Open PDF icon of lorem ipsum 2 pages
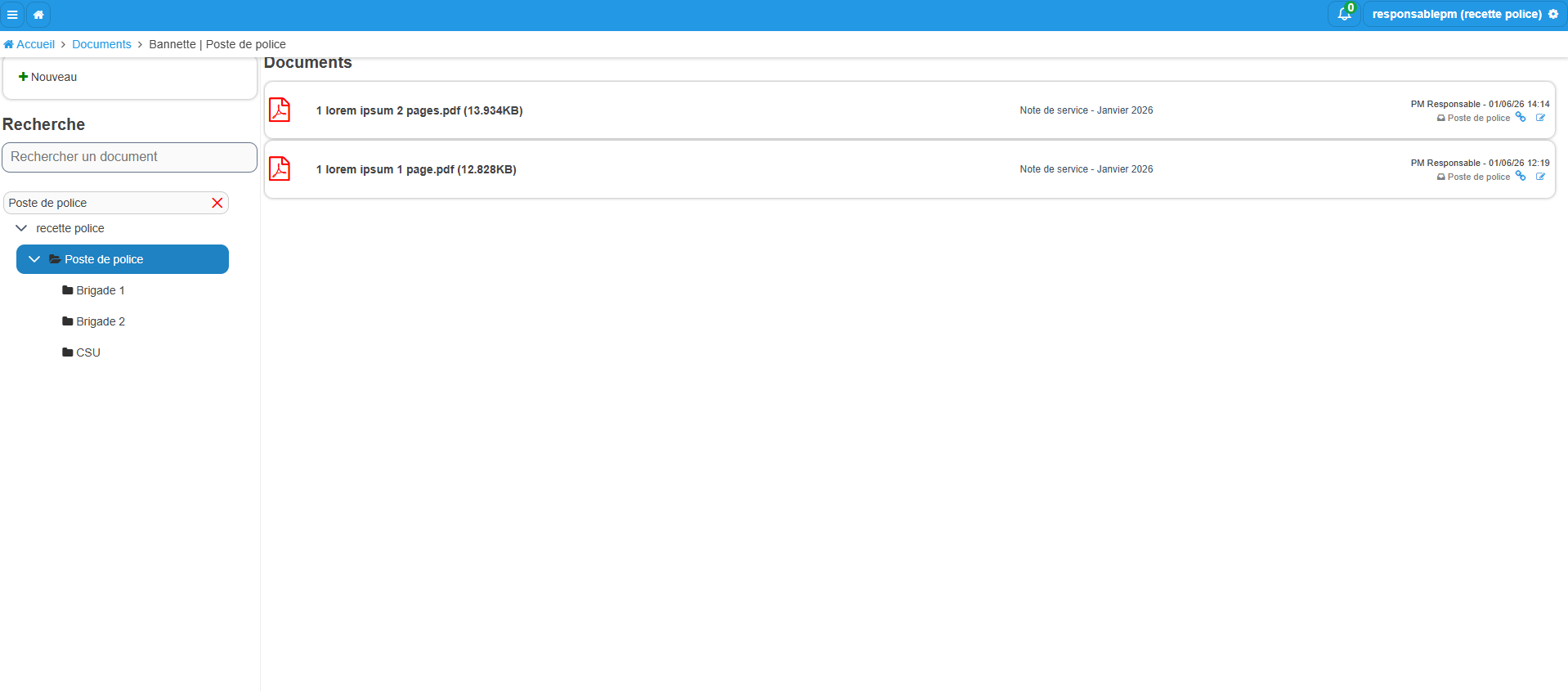The width and height of the screenshot is (1568, 691). [280, 110]
